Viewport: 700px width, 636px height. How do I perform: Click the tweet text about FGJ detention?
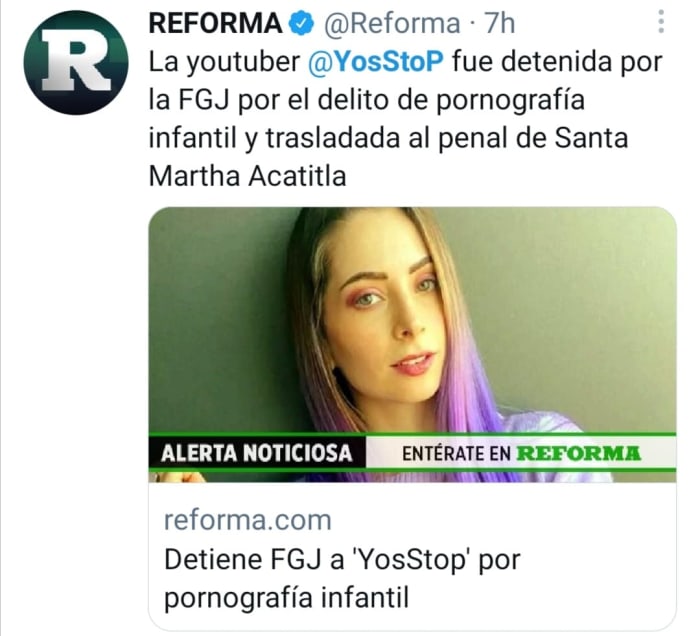[x=405, y=119]
